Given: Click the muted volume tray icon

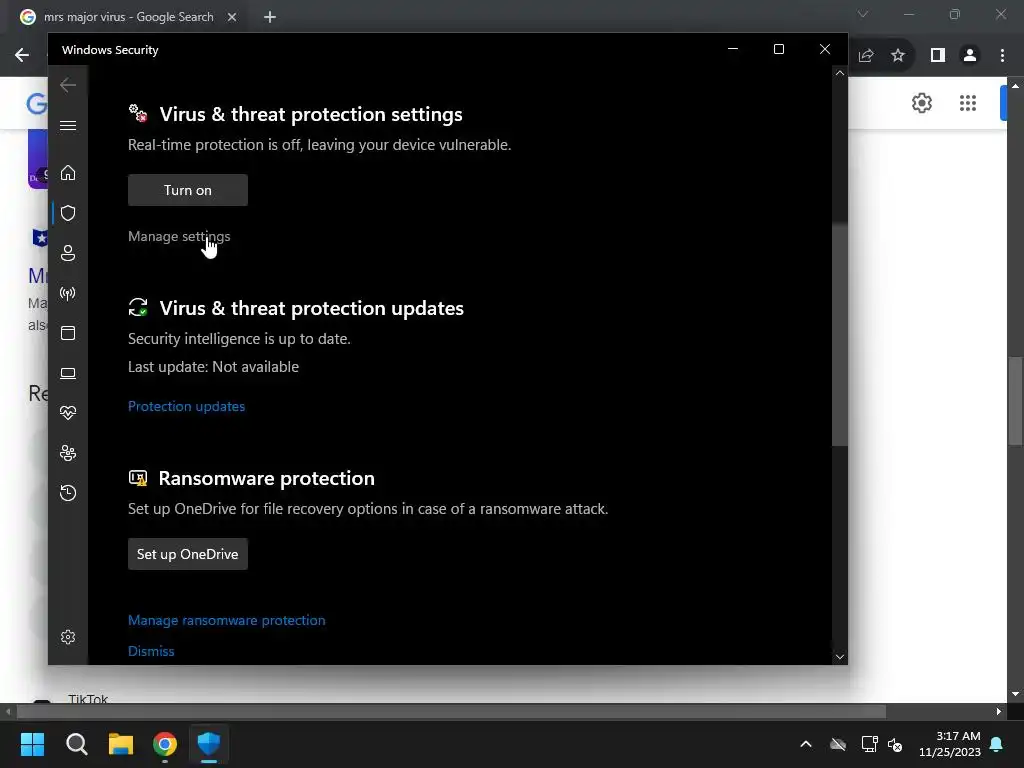Looking at the screenshot, I should point(895,744).
